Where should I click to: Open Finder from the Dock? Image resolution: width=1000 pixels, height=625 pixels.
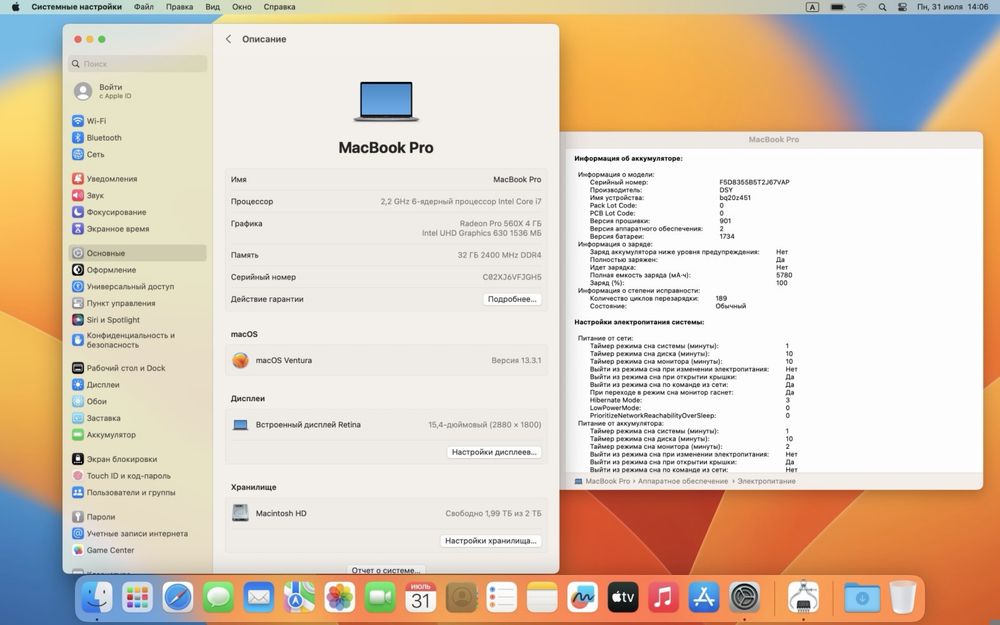[x=97, y=598]
